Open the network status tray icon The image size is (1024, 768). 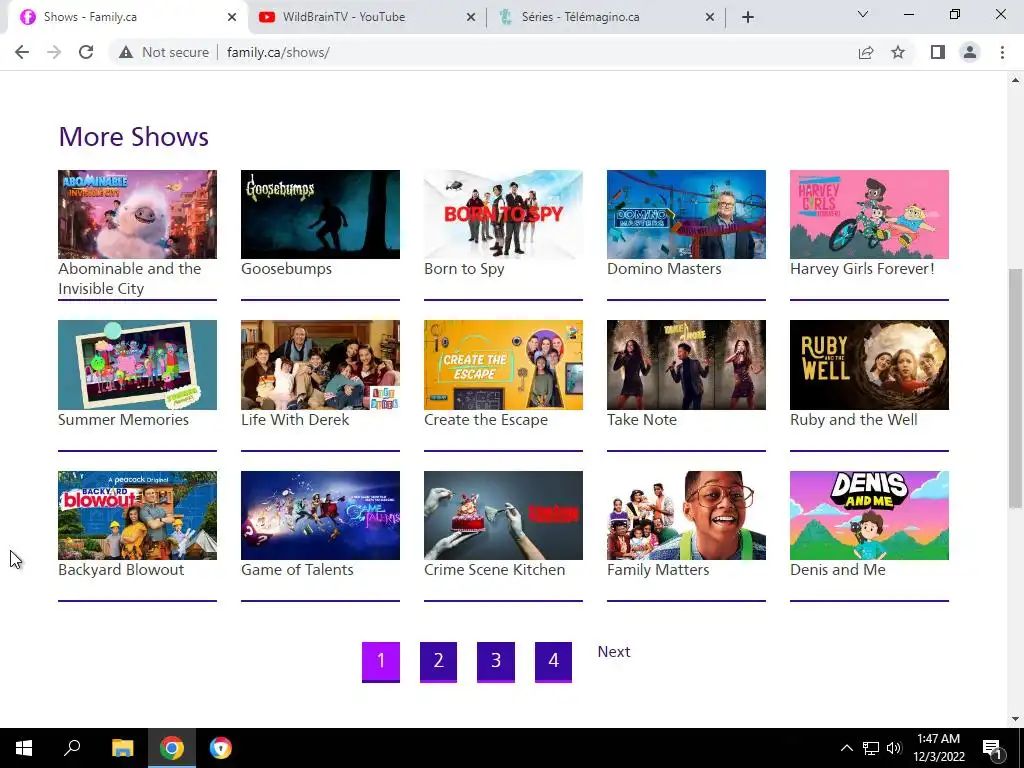[x=871, y=748]
